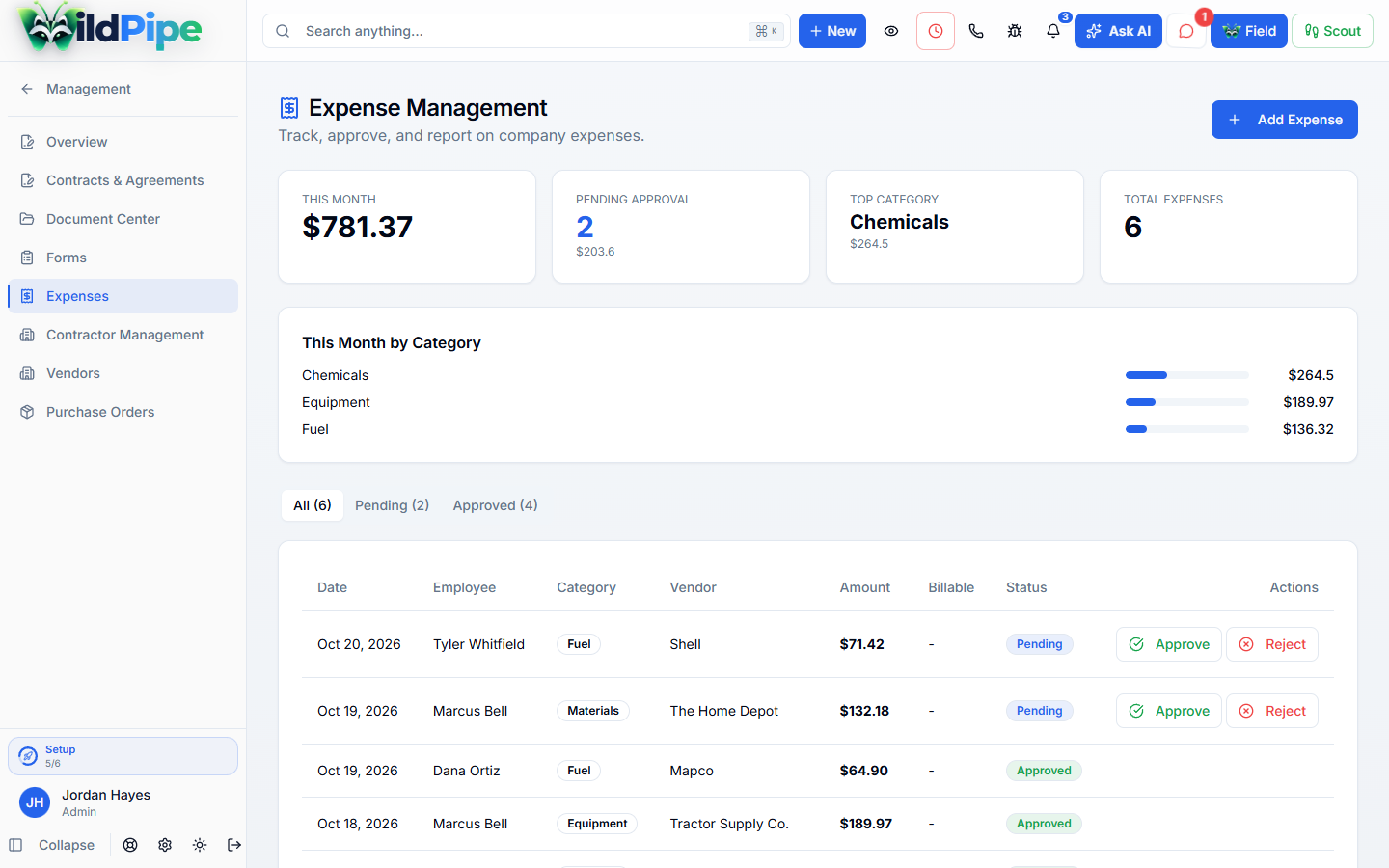Open the red clock timer icon

click(x=936, y=31)
